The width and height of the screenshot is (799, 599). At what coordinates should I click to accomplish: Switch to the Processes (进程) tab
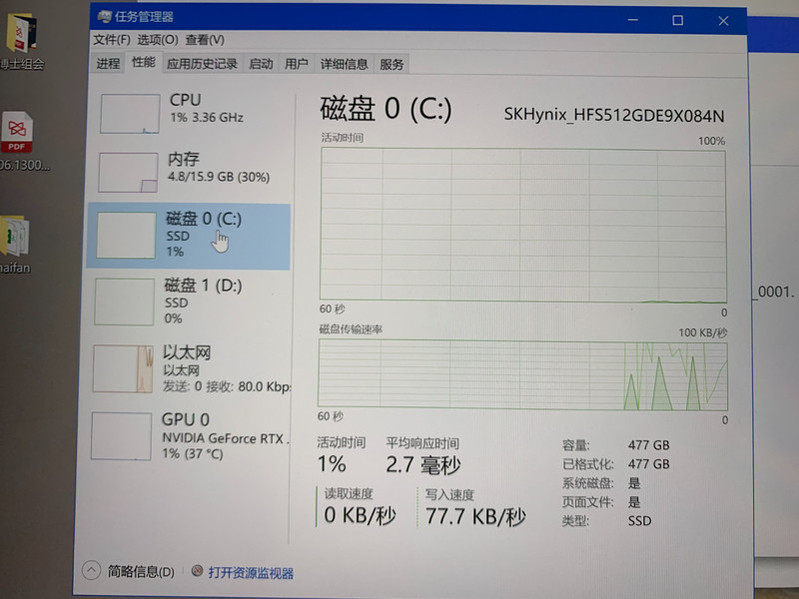click(x=108, y=64)
